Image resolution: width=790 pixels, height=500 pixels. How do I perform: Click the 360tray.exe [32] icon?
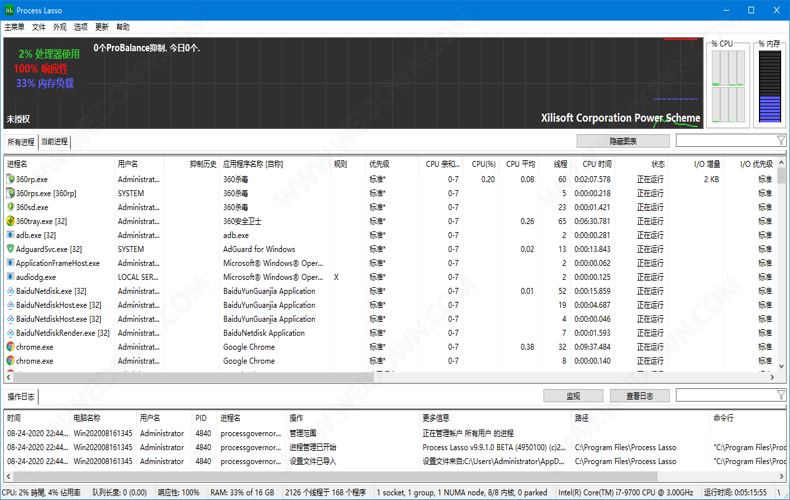[x=11, y=221]
